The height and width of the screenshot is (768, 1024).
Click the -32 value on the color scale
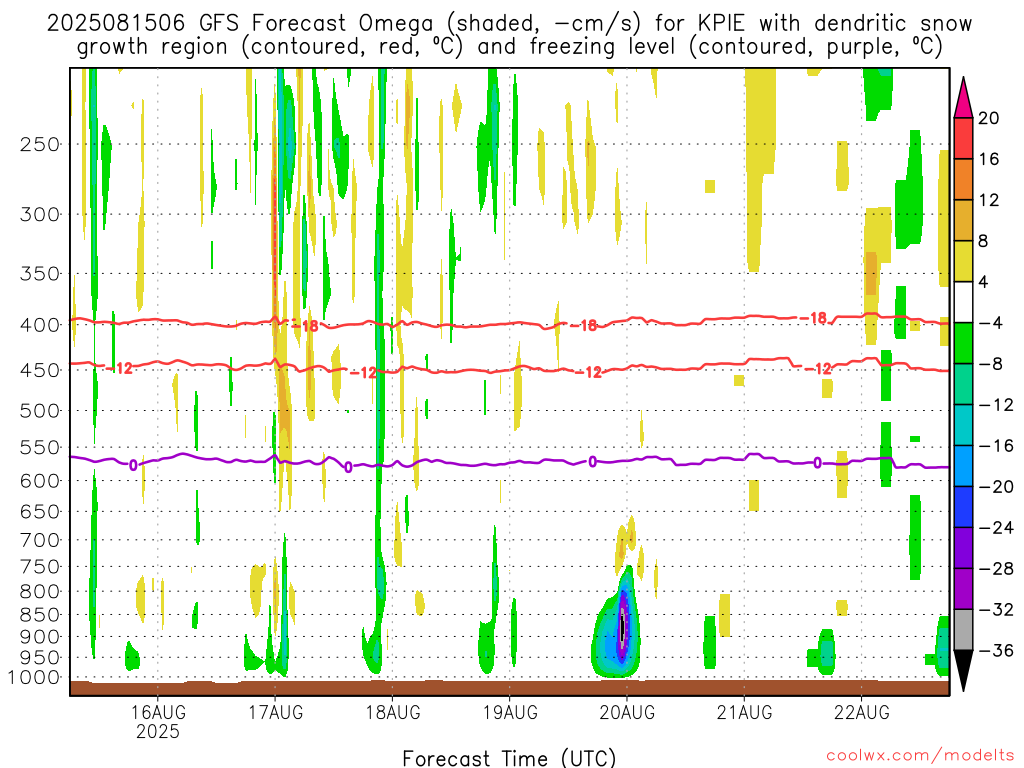(996, 610)
